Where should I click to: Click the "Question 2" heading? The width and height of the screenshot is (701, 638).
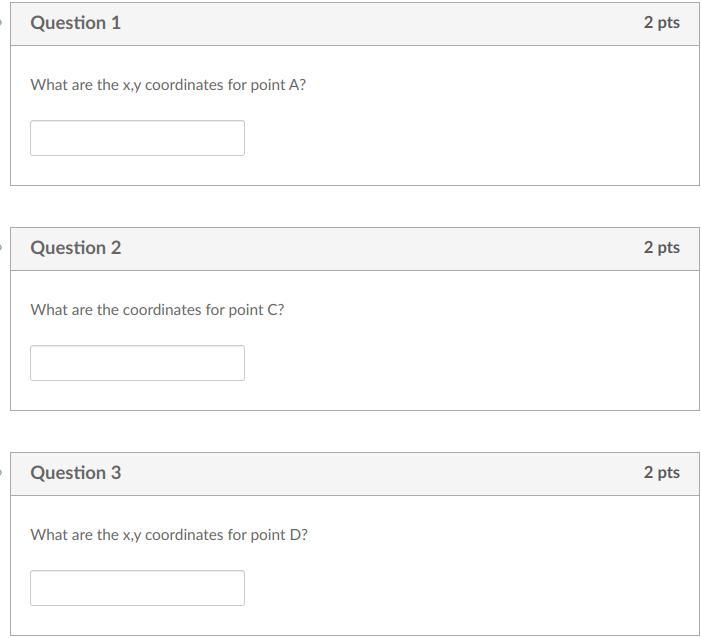[x=76, y=248]
